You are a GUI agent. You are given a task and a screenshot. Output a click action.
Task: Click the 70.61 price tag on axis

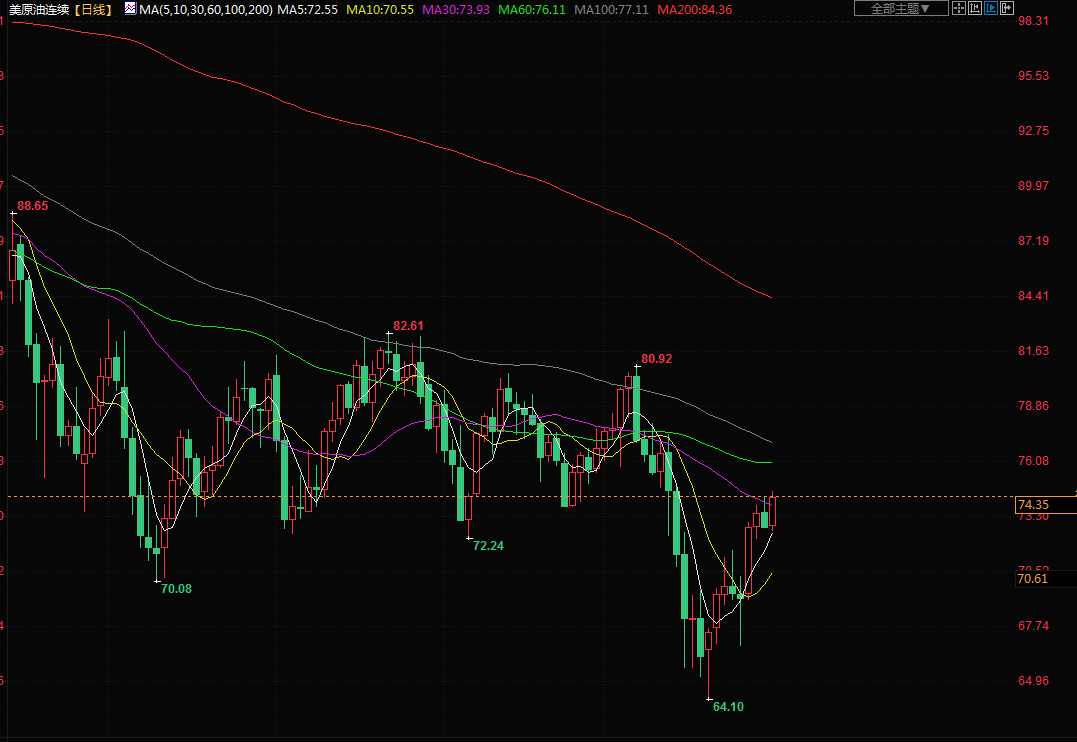pos(1032,579)
